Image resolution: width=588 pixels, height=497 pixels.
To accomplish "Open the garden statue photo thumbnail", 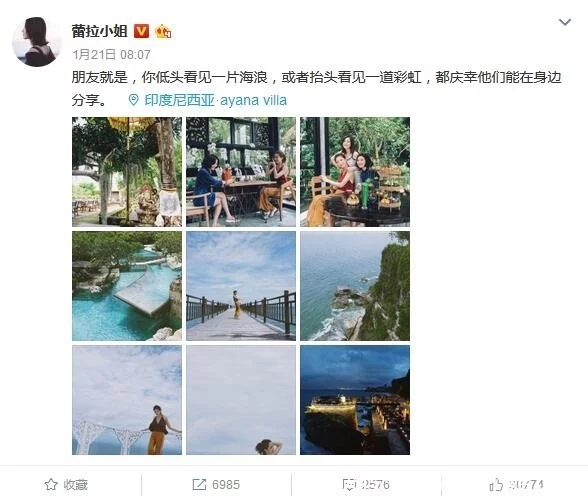I will point(127,172).
